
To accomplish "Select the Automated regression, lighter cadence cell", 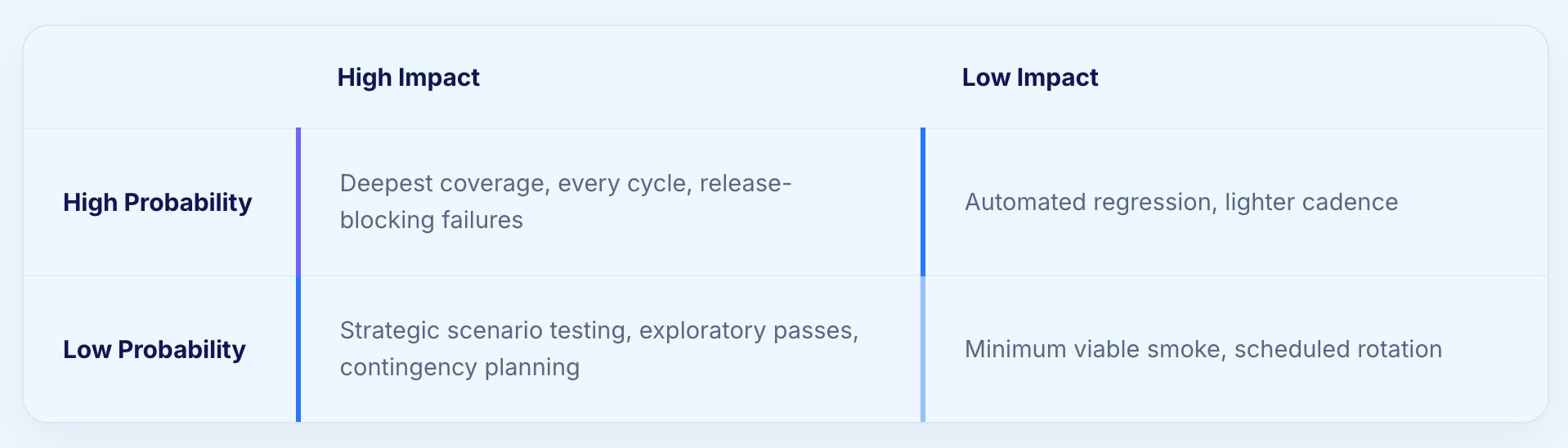I will click(x=1234, y=202).
